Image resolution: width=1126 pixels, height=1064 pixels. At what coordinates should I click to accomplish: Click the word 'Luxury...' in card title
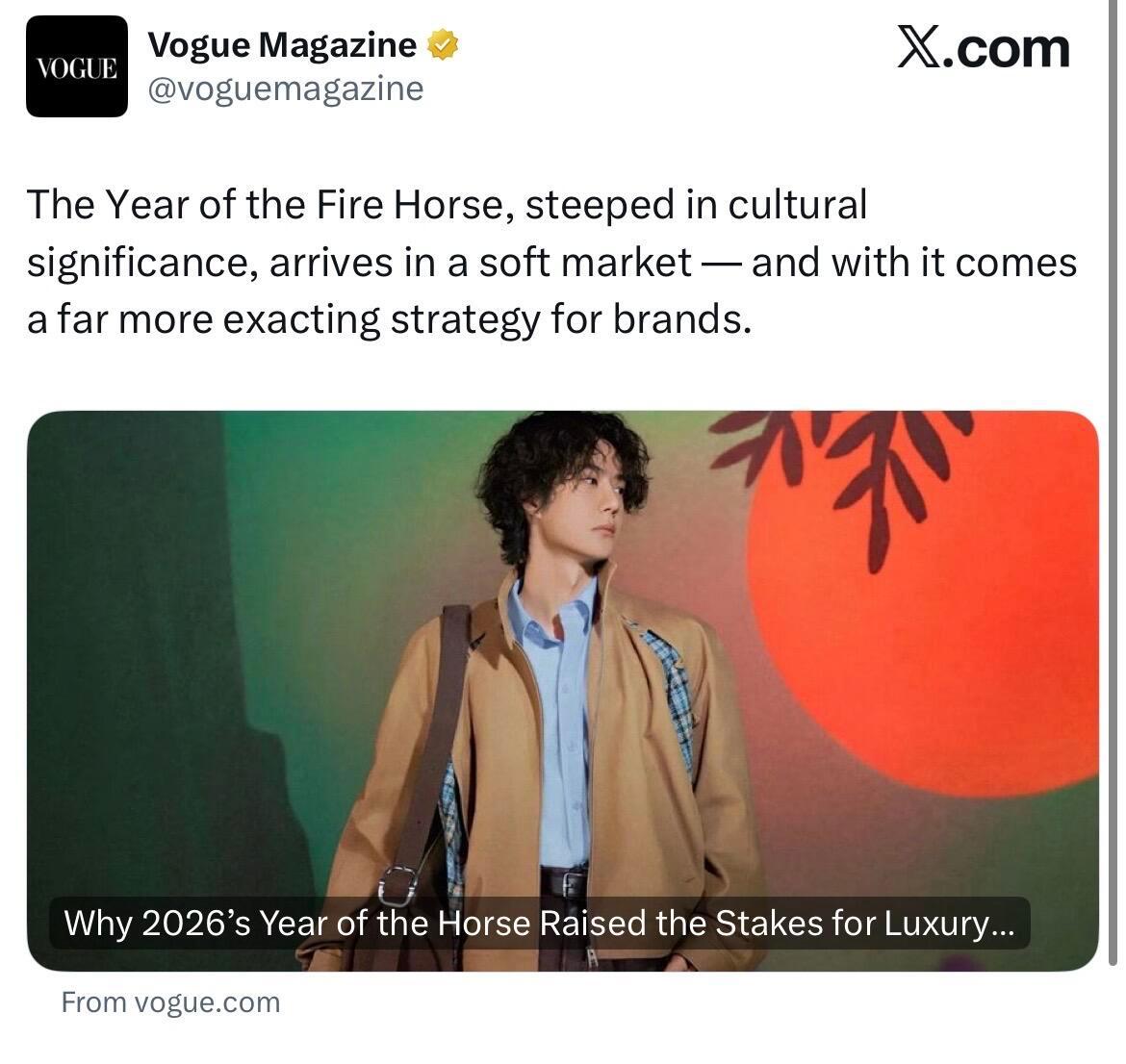point(949,924)
